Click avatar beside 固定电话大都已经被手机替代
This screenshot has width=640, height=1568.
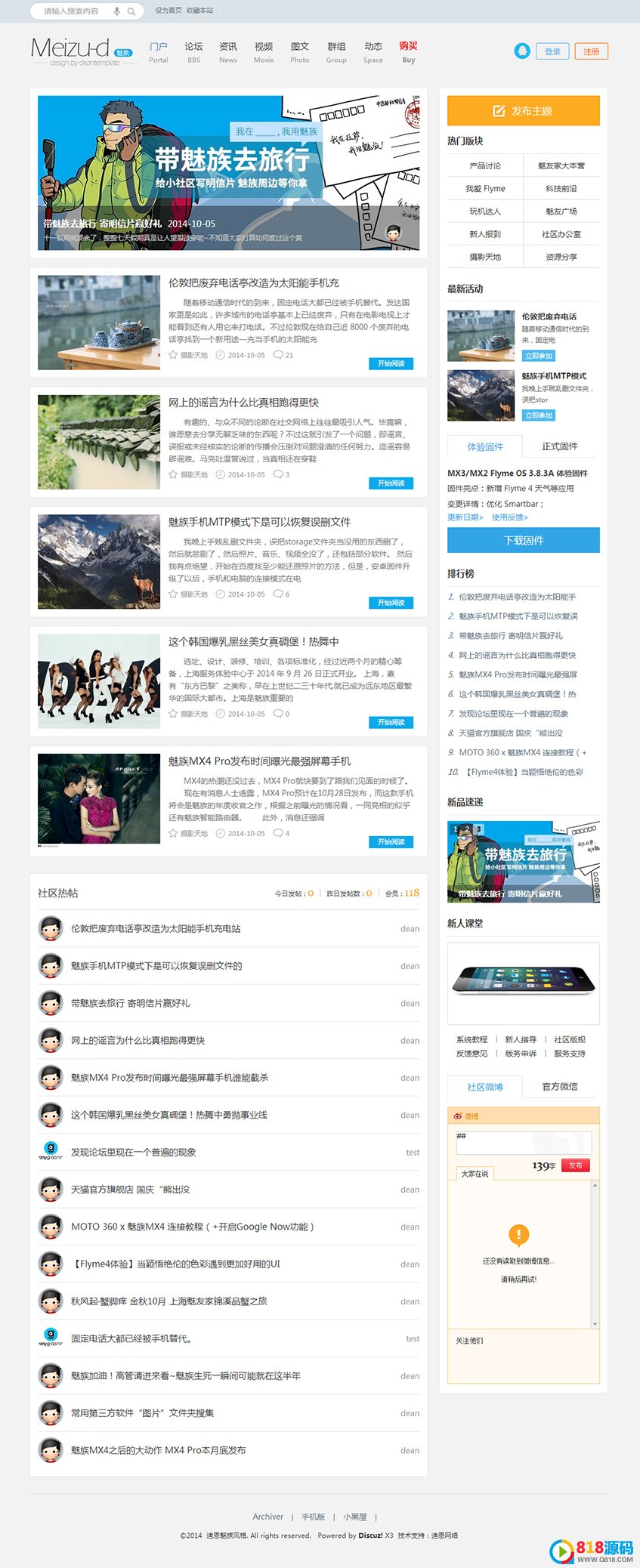tap(51, 1338)
